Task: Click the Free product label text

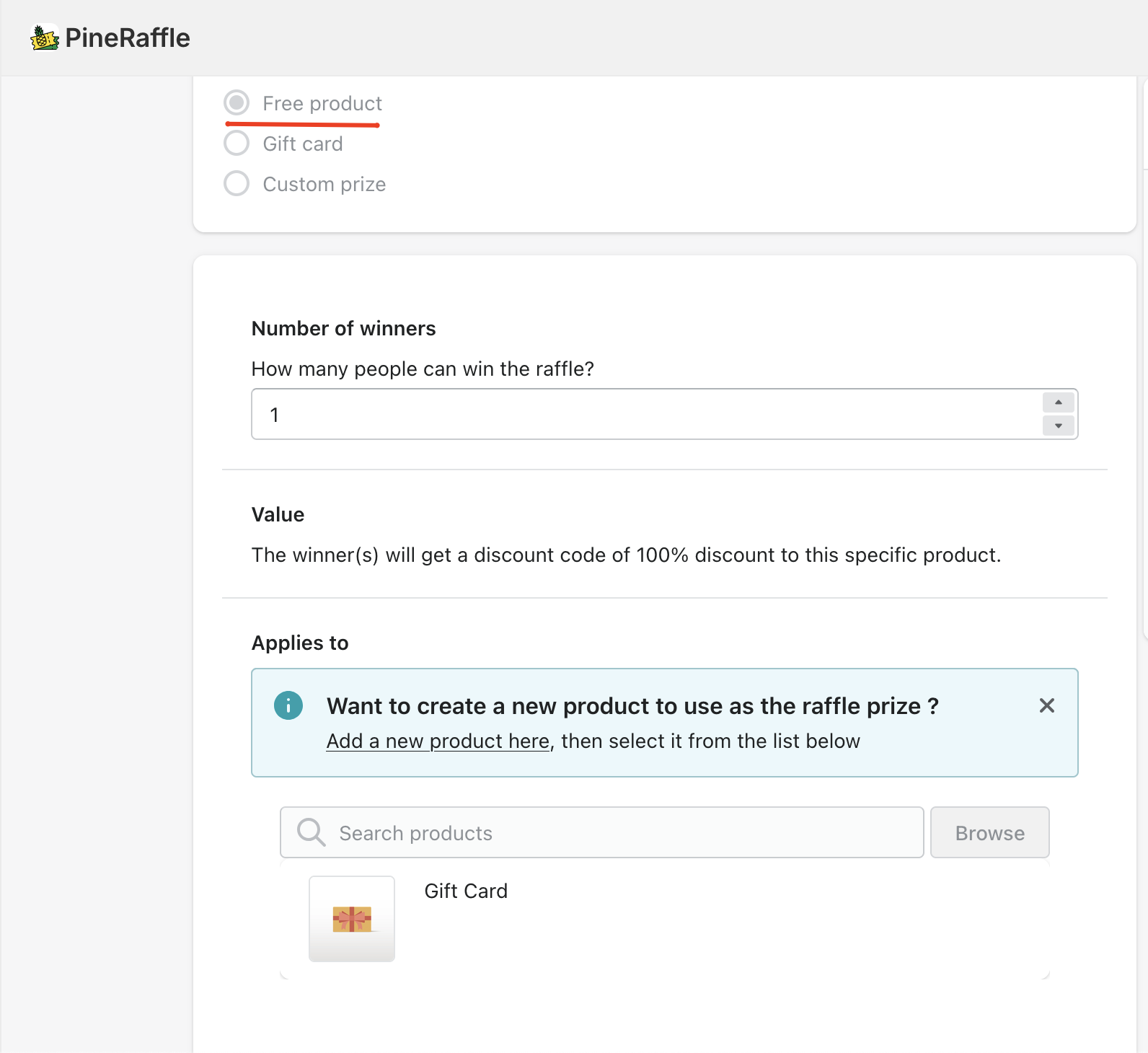Action: pyautogui.click(x=322, y=103)
